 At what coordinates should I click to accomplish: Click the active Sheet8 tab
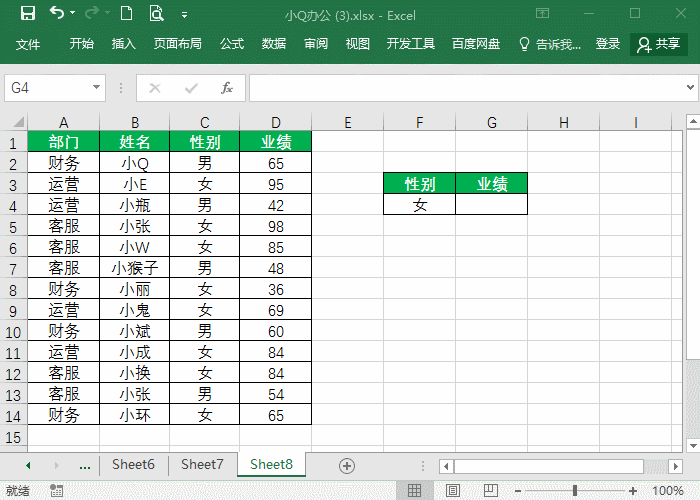pyautogui.click(x=271, y=464)
